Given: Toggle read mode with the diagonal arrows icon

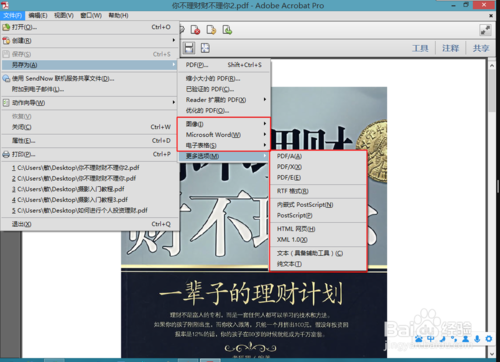Looking at the screenshot, I should pyautogui.click(x=485, y=30).
